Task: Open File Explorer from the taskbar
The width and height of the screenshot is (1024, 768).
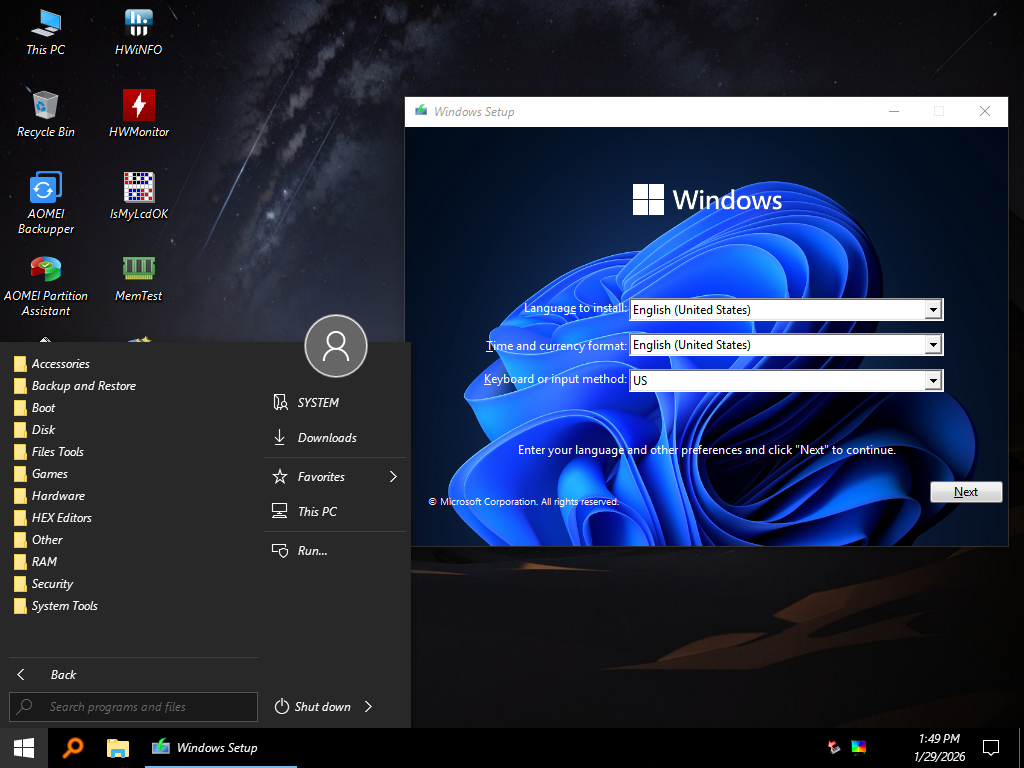Action: coord(117,748)
